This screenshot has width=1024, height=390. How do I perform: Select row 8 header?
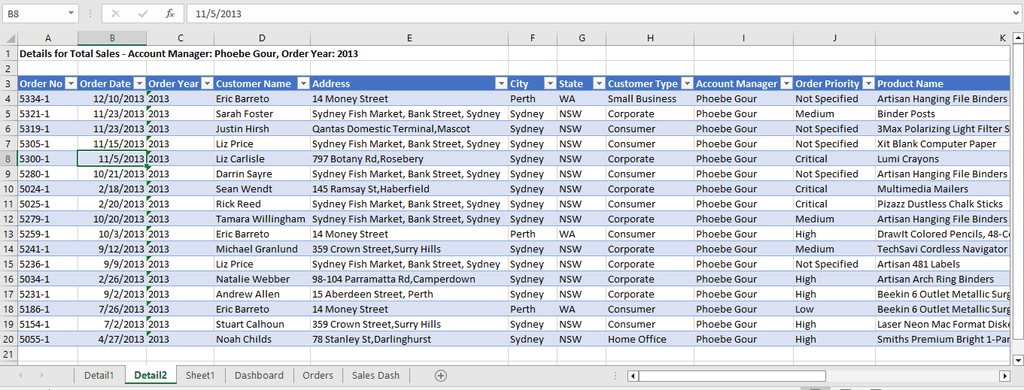pos(8,159)
